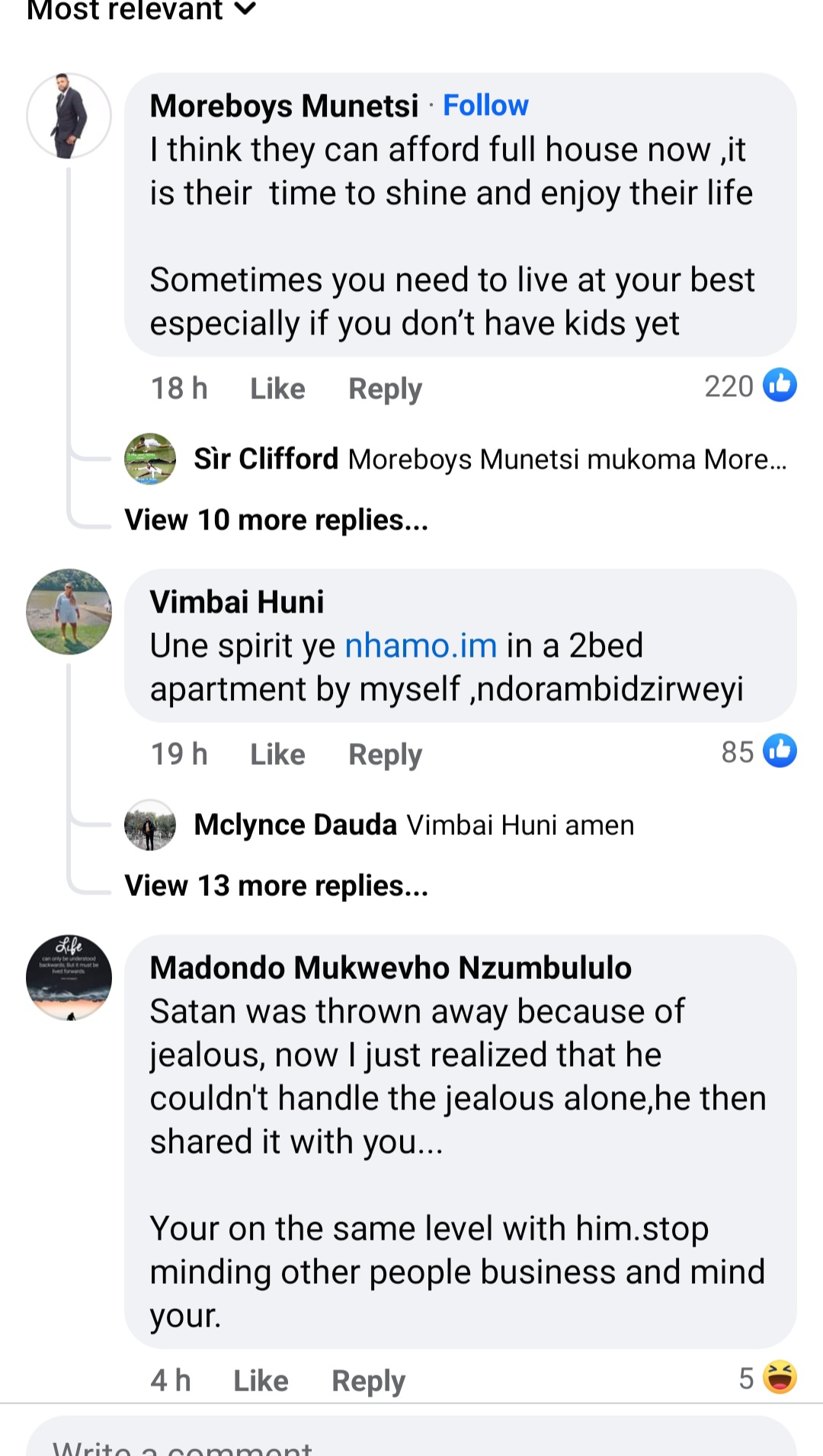823x1456 pixels.
Task: Tap Sìr Clifford's small avatar
Action: [x=149, y=459]
